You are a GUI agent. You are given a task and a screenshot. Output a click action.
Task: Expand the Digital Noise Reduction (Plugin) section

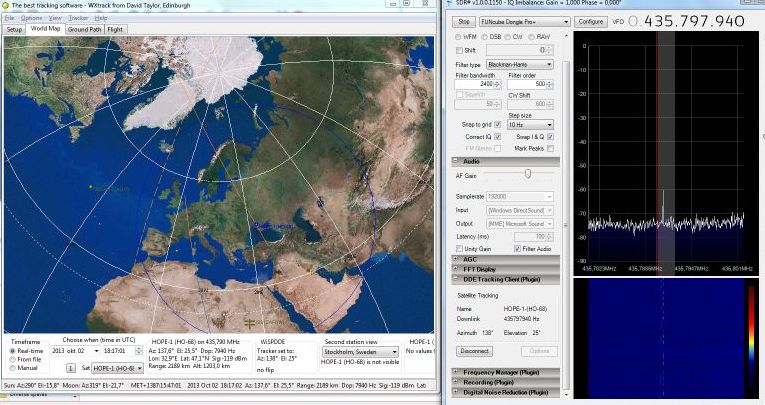click(x=505, y=392)
